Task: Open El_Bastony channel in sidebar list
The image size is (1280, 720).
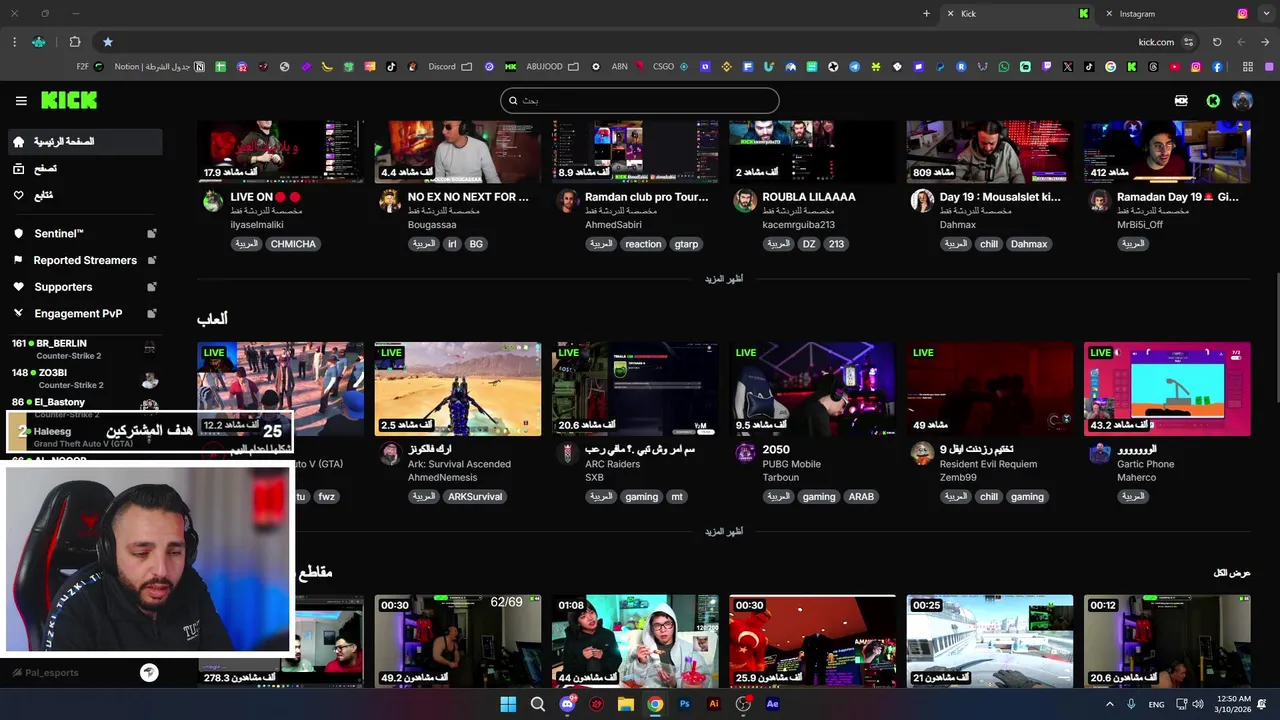Action: 84,405
